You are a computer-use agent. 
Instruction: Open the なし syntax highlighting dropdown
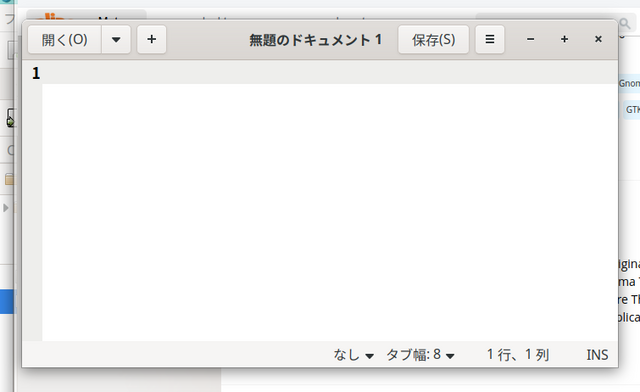[353, 355]
